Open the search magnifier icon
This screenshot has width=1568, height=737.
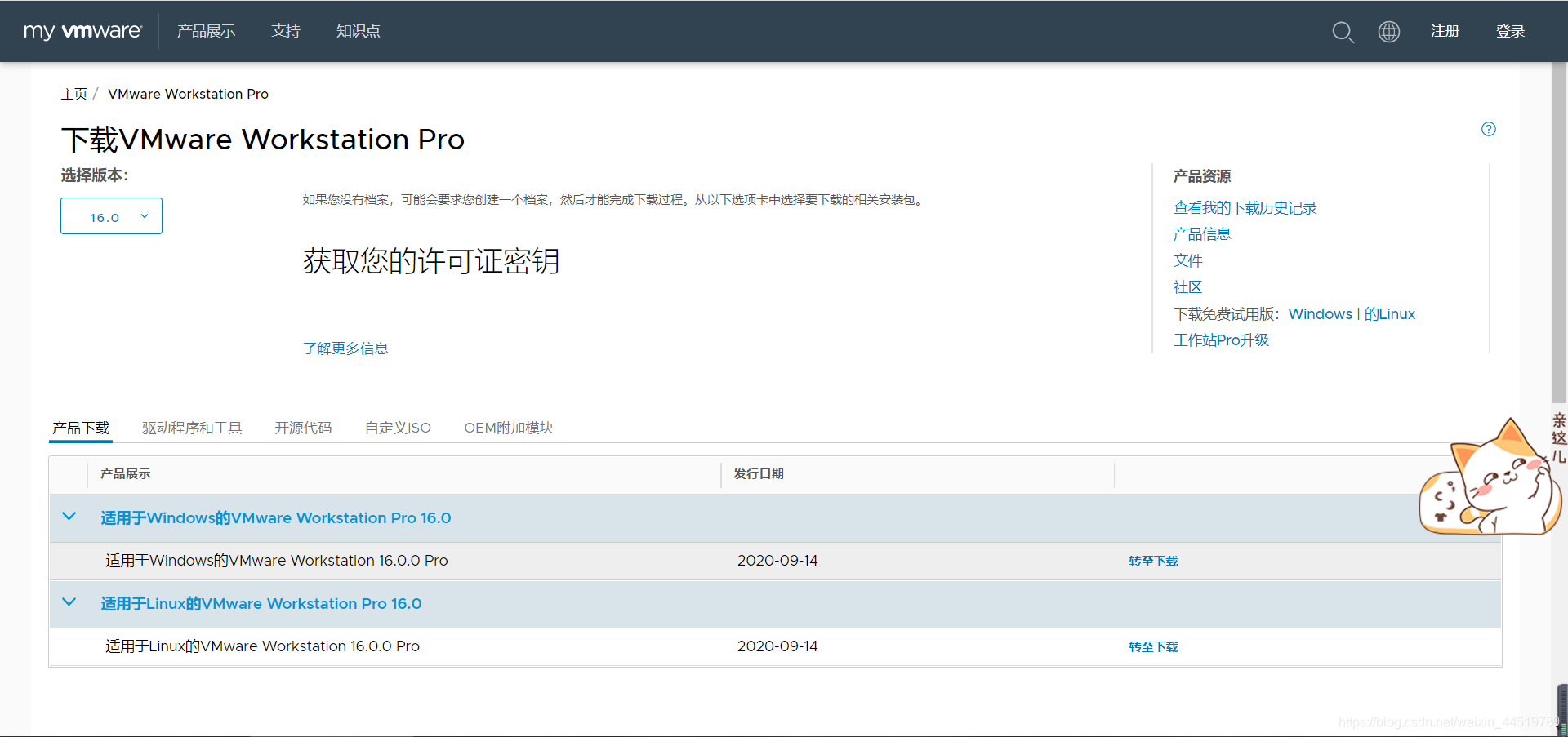[x=1343, y=32]
